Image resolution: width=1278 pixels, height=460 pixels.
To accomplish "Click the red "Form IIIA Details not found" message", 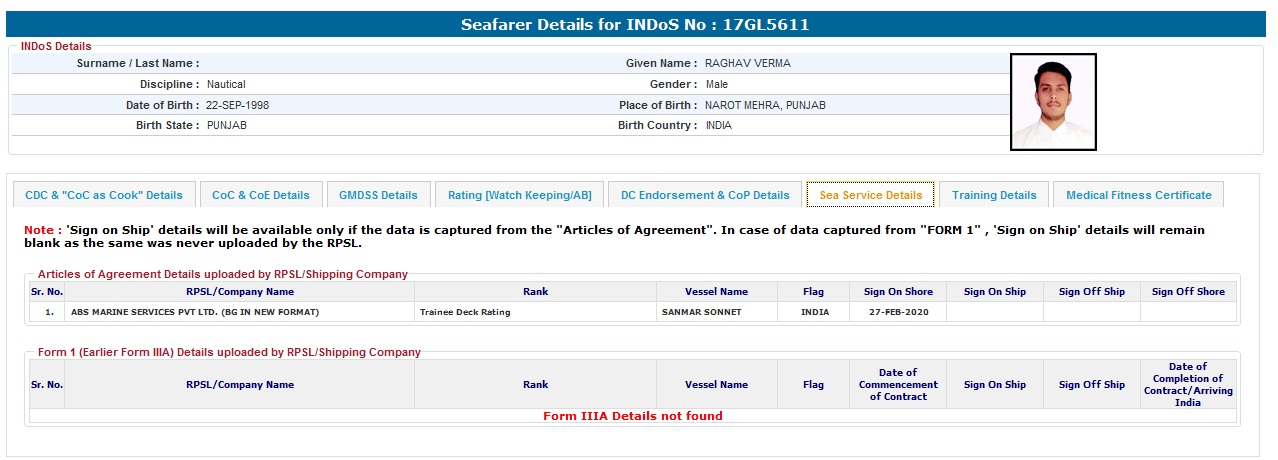I will click(x=632, y=416).
